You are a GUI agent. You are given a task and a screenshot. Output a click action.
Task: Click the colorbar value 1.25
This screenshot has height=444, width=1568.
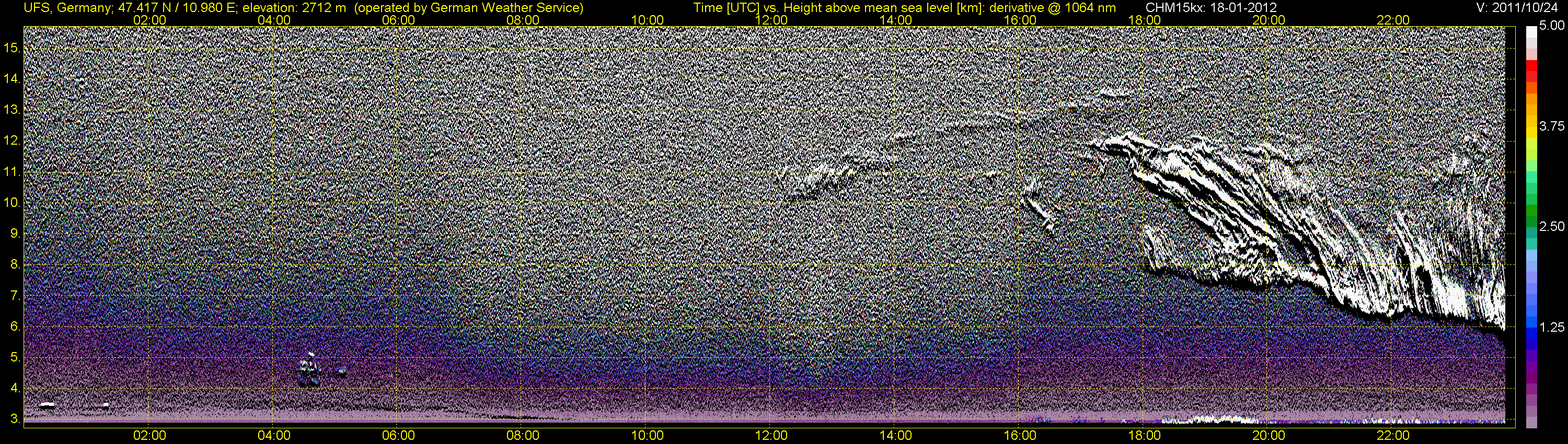(x=1552, y=327)
